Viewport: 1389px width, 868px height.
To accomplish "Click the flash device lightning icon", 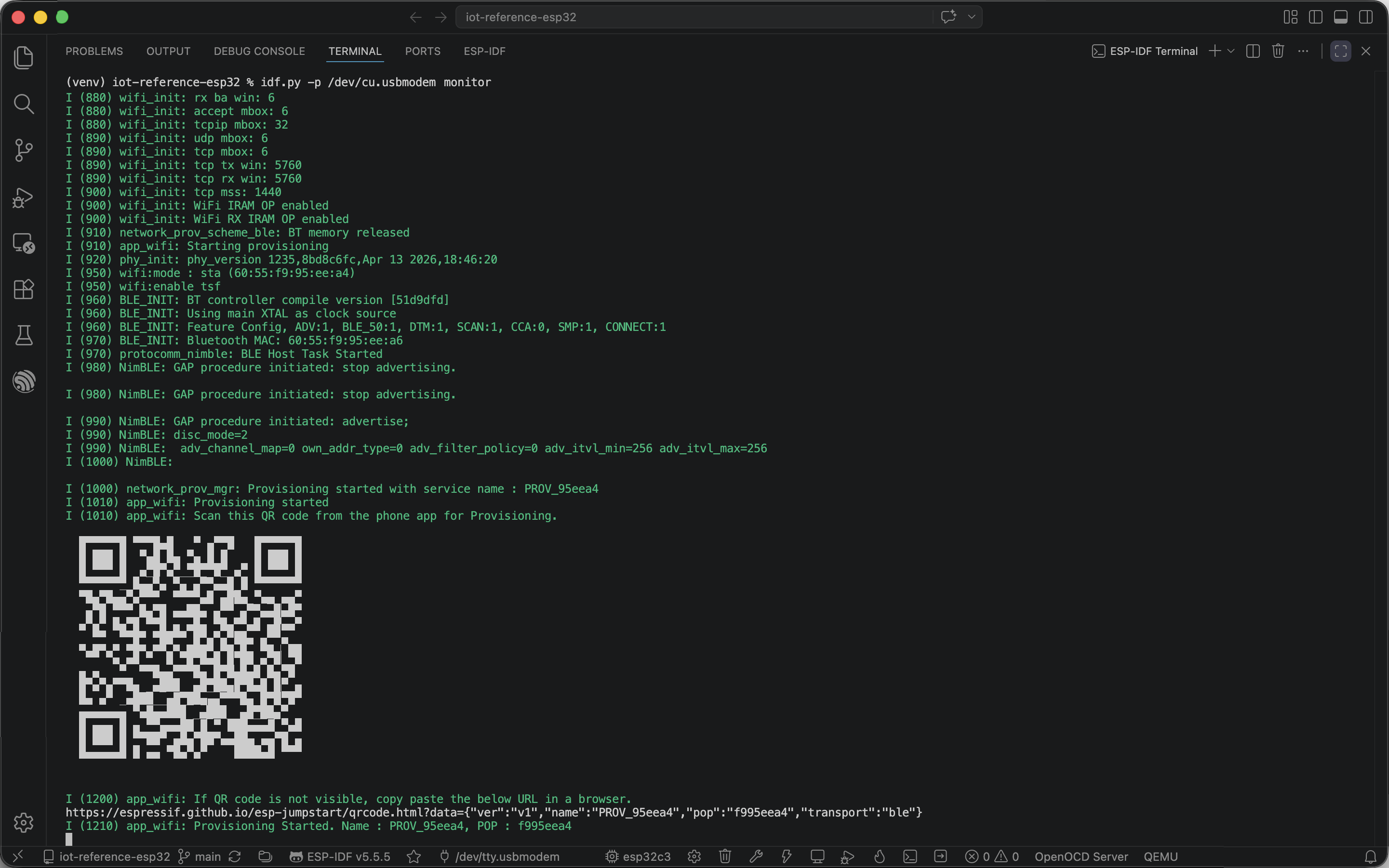I will click(787, 856).
